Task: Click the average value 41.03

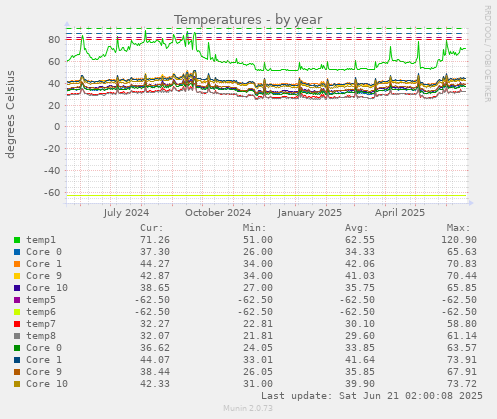Action: pos(360,276)
